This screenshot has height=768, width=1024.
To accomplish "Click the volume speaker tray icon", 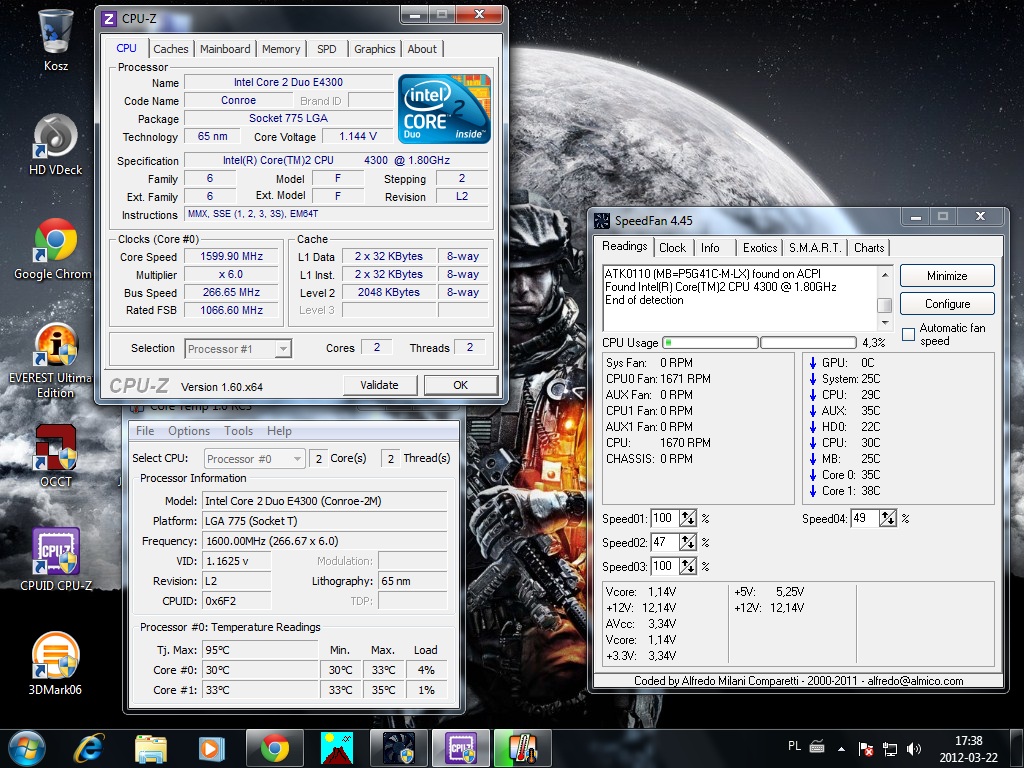I will (x=913, y=748).
